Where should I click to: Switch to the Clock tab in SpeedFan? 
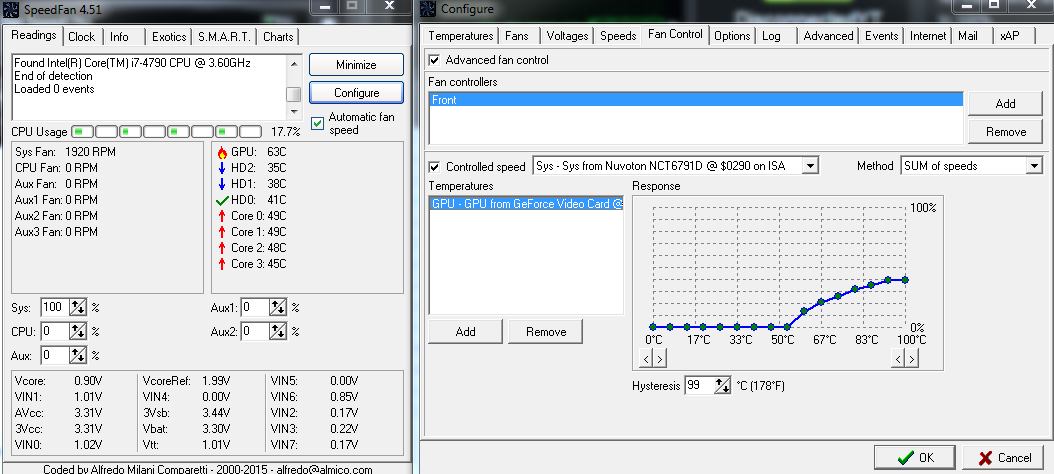(81, 36)
